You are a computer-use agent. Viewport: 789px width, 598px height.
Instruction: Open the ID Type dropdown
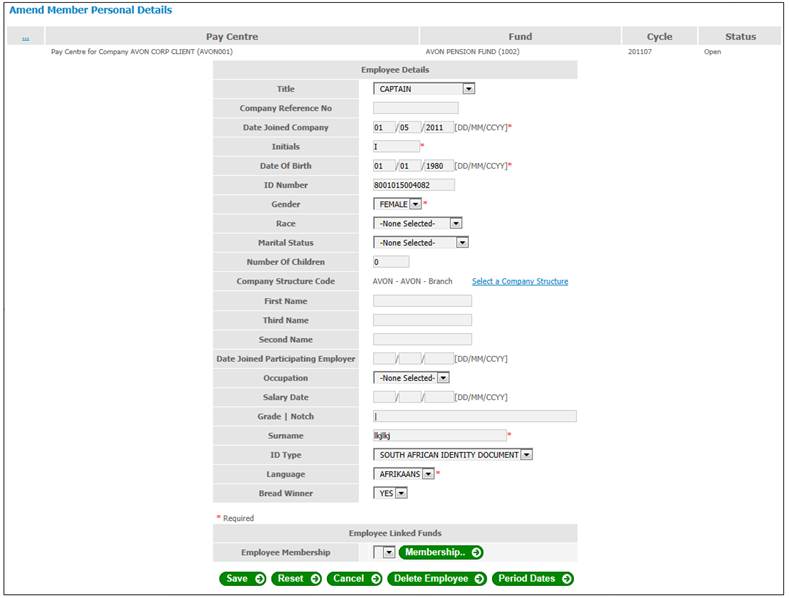click(x=526, y=455)
